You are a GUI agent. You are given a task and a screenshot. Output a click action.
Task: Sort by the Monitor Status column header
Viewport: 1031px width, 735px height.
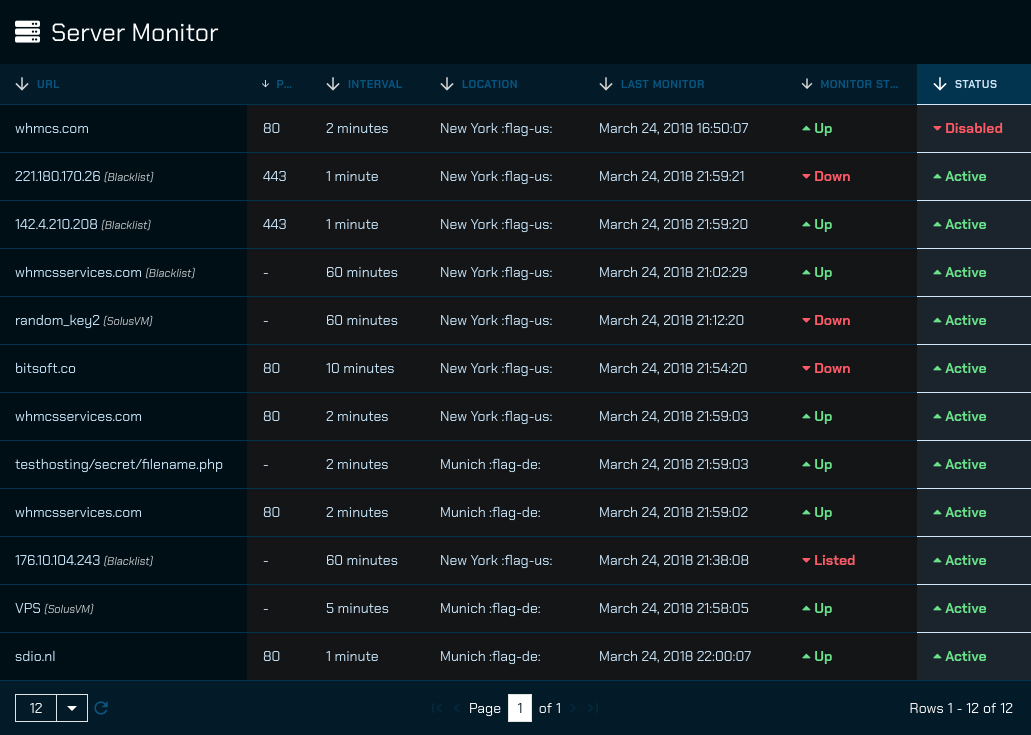click(858, 84)
